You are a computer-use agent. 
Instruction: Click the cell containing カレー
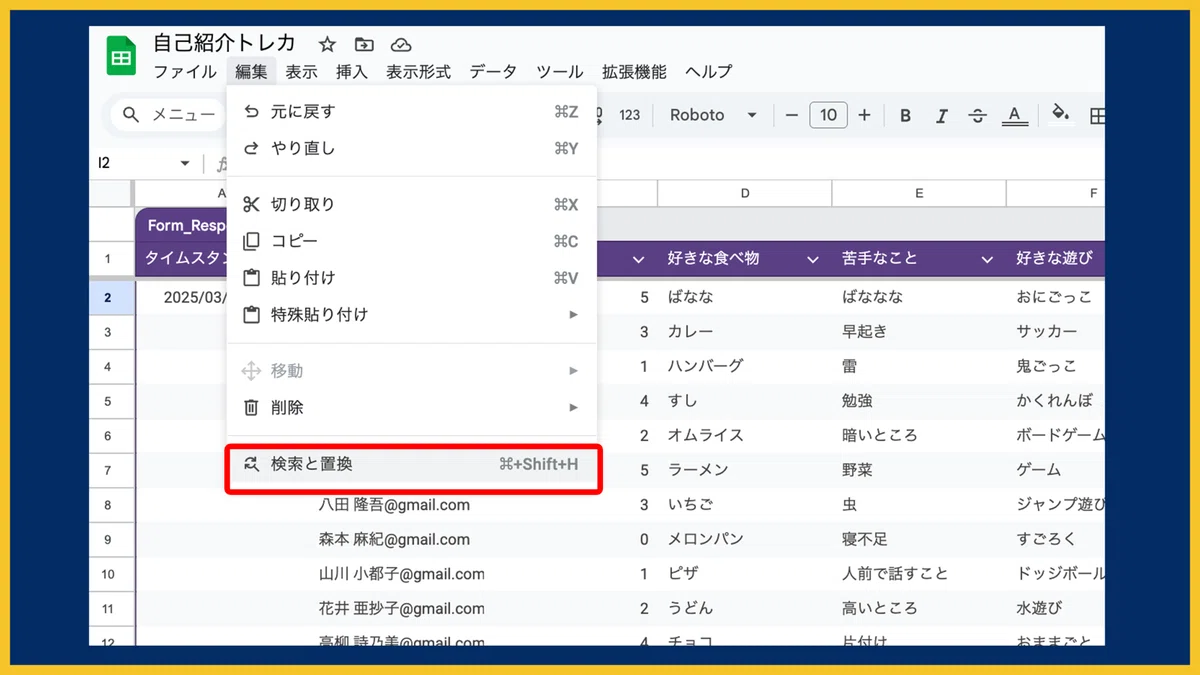pyautogui.click(x=745, y=331)
